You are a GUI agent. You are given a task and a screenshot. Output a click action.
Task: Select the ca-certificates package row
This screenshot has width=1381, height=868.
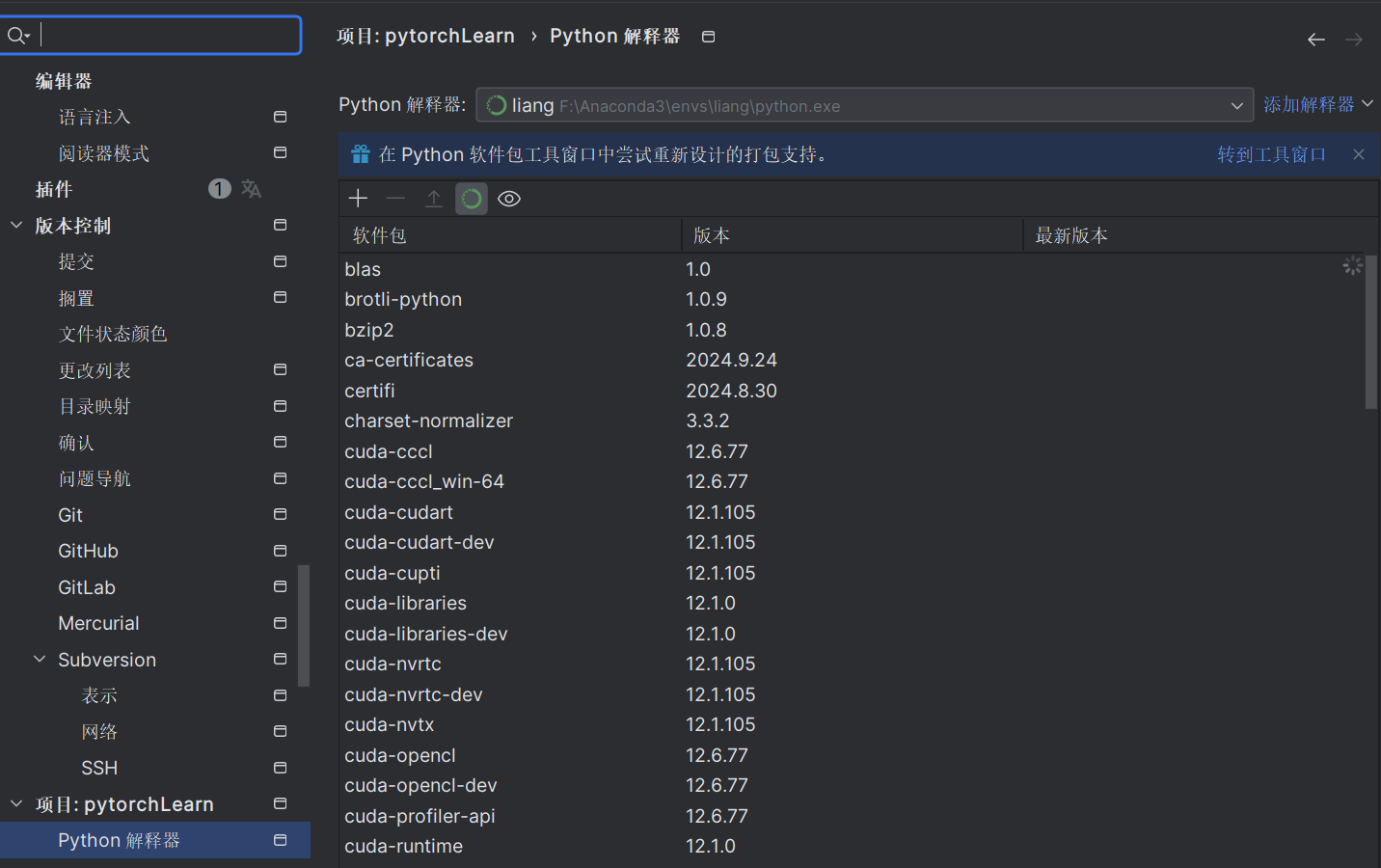pyautogui.click(x=853, y=360)
